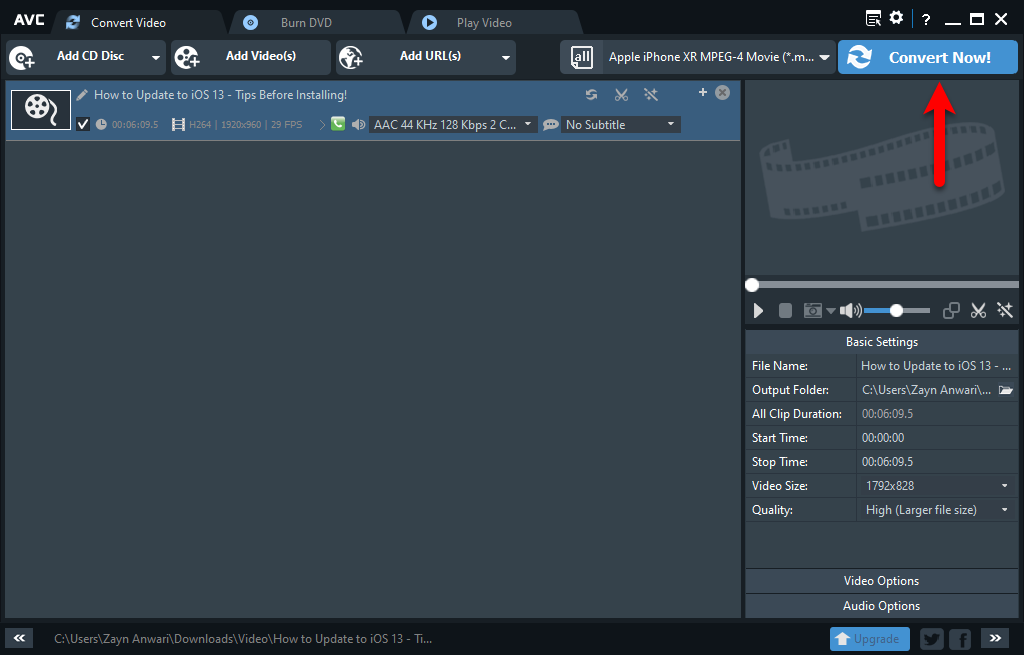This screenshot has height=655, width=1024.
Task: Uncheck the video item checkbox
Action: tap(83, 124)
